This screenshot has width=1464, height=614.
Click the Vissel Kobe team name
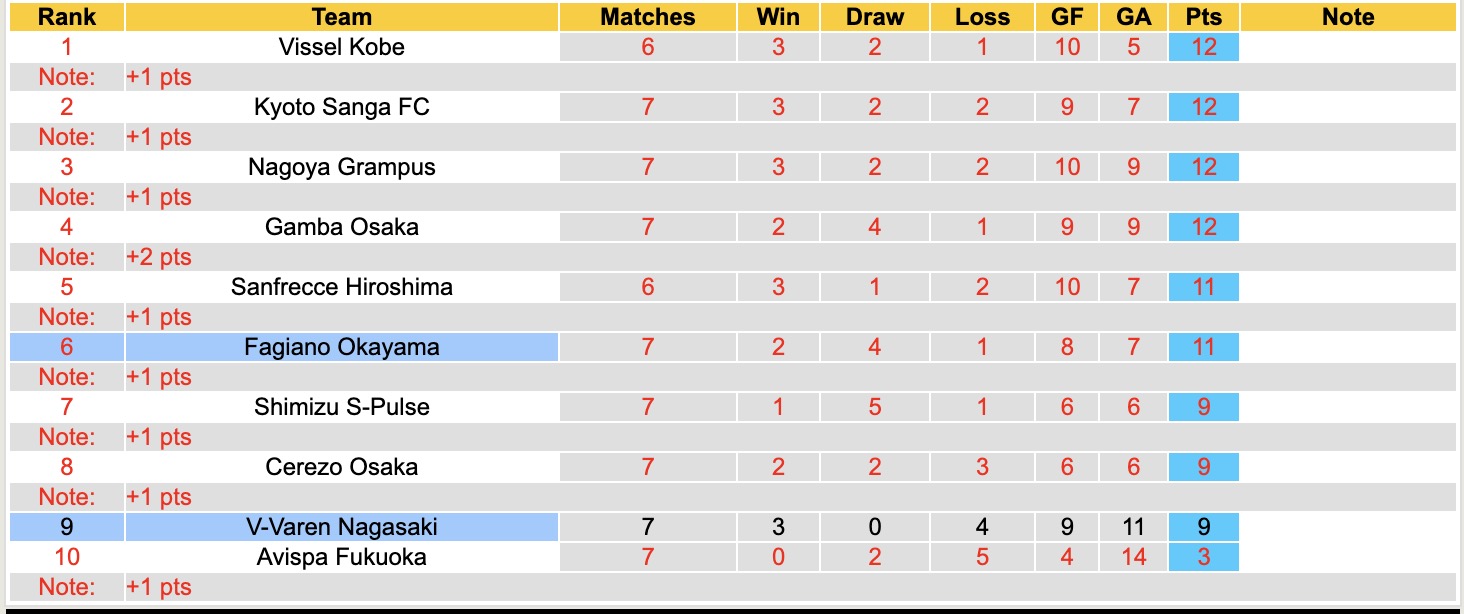coord(342,47)
